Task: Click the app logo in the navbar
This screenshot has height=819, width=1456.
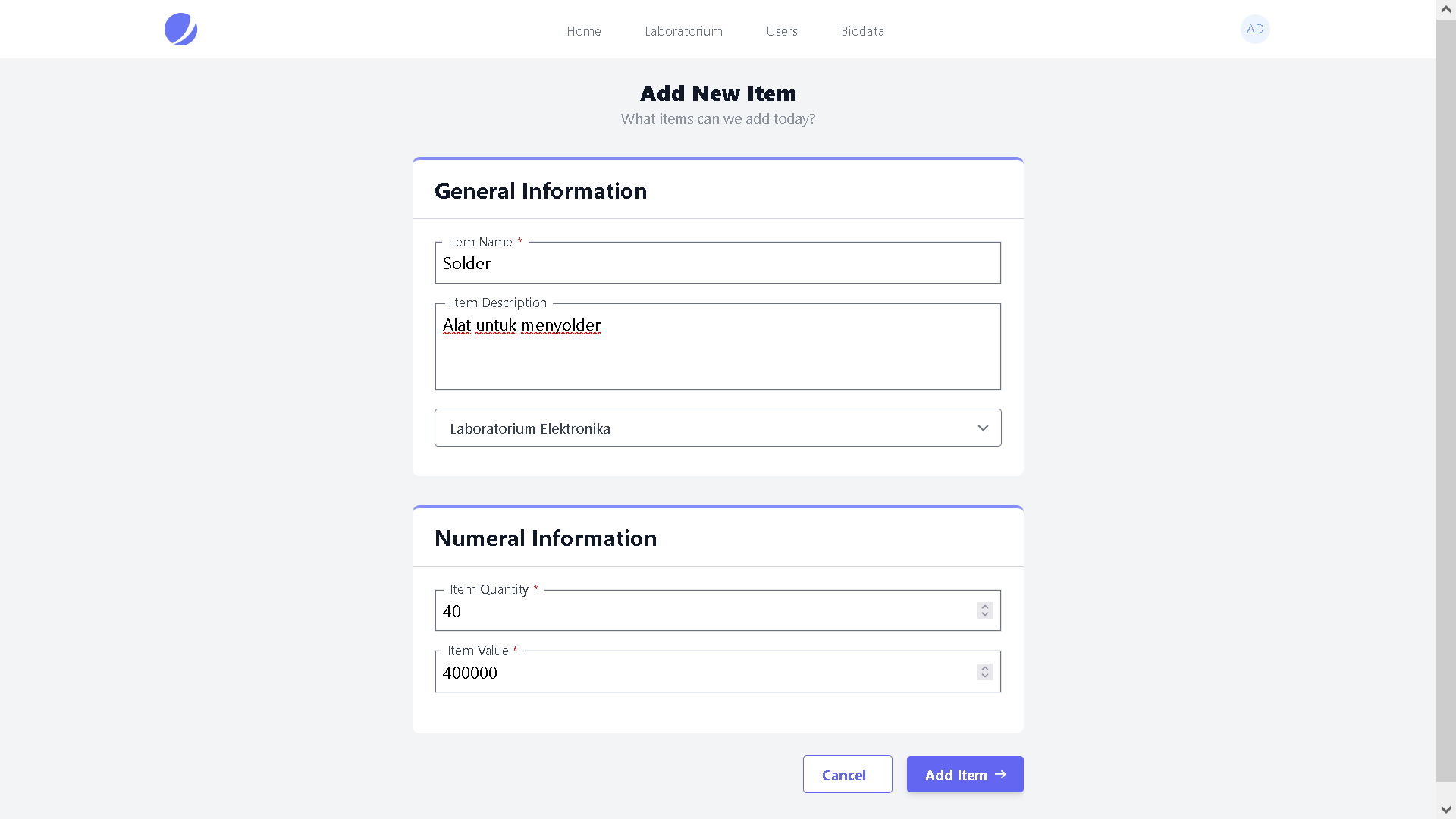Action: click(180, 29)
